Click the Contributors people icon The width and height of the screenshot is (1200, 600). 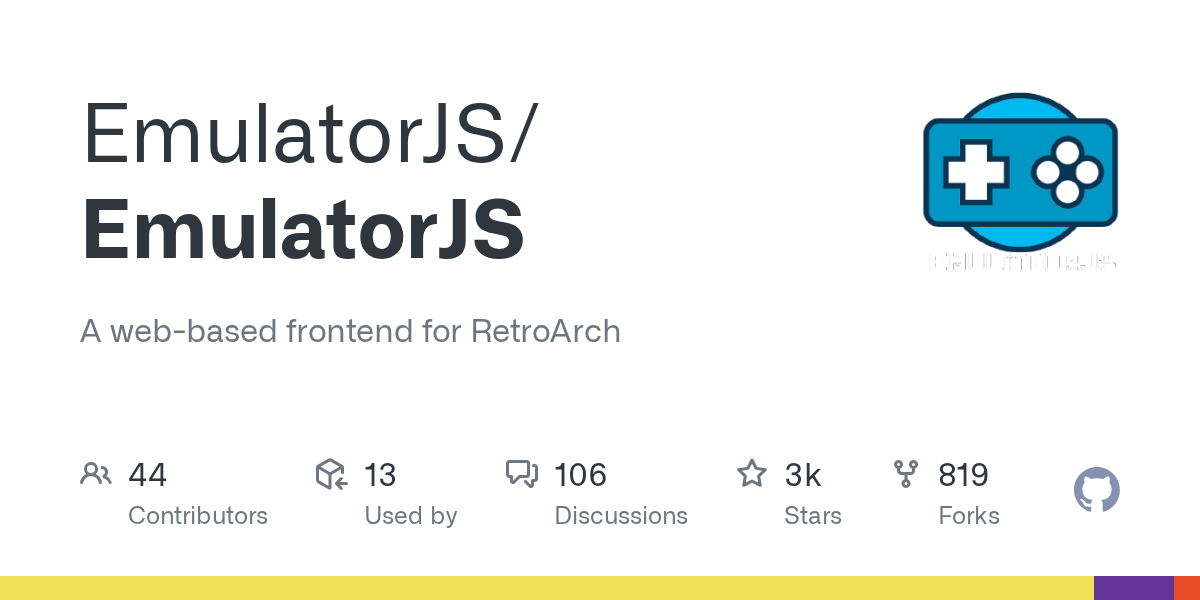[96, 474]
